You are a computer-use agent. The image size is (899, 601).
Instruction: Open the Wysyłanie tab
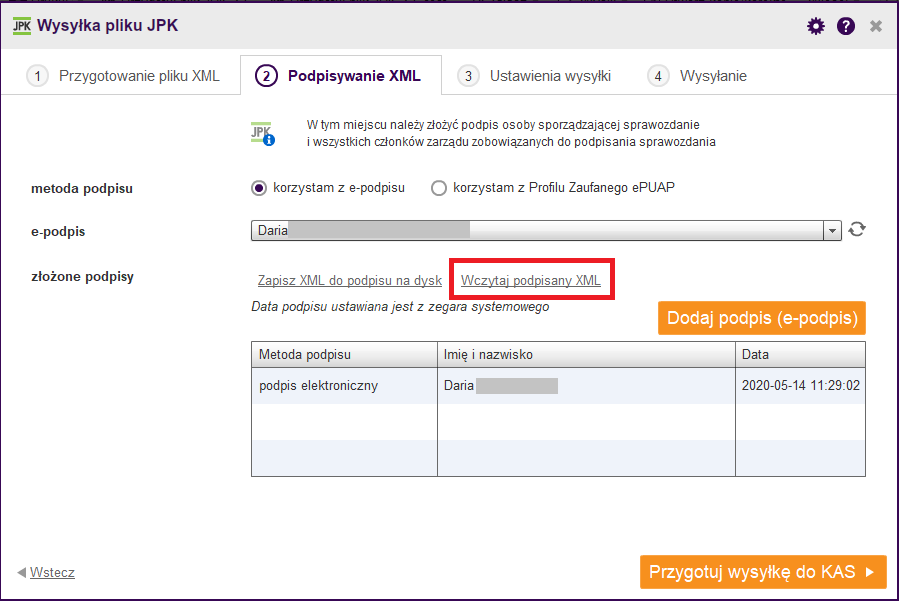pyautogui.click(x=697, y=76)
